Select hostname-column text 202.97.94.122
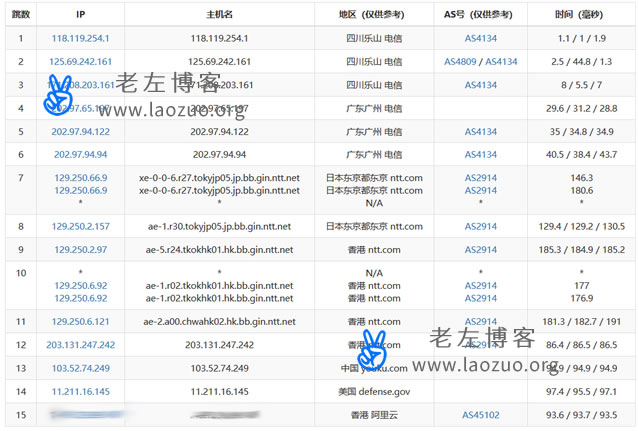Screen dimensions: 639x431 pos(219,132)
